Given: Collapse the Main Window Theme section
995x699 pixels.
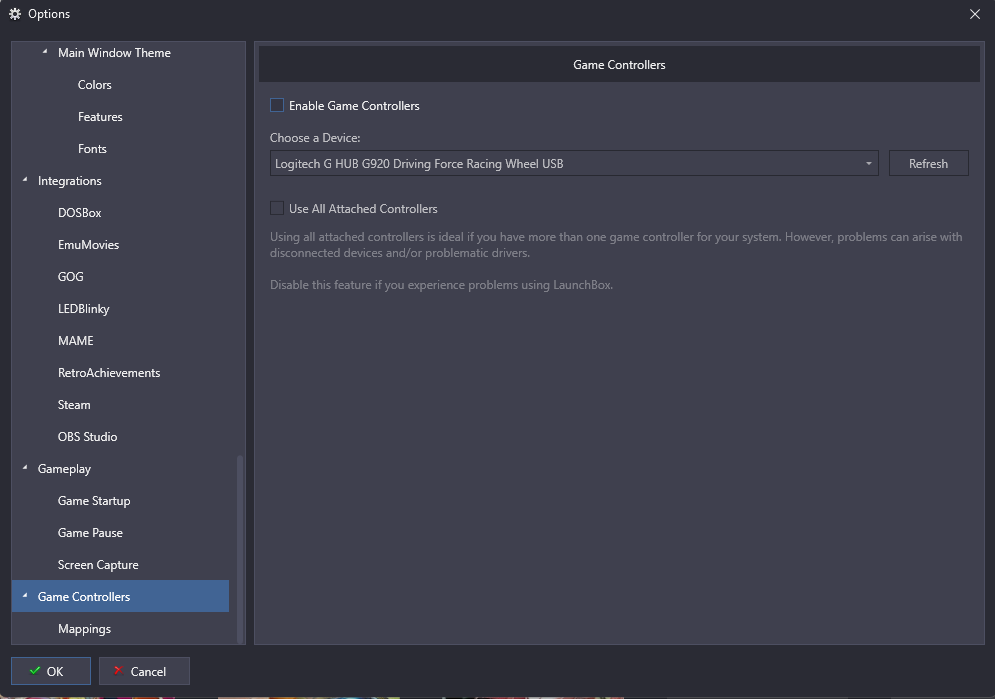Looking at the screenshot, I should coord(46,53).
